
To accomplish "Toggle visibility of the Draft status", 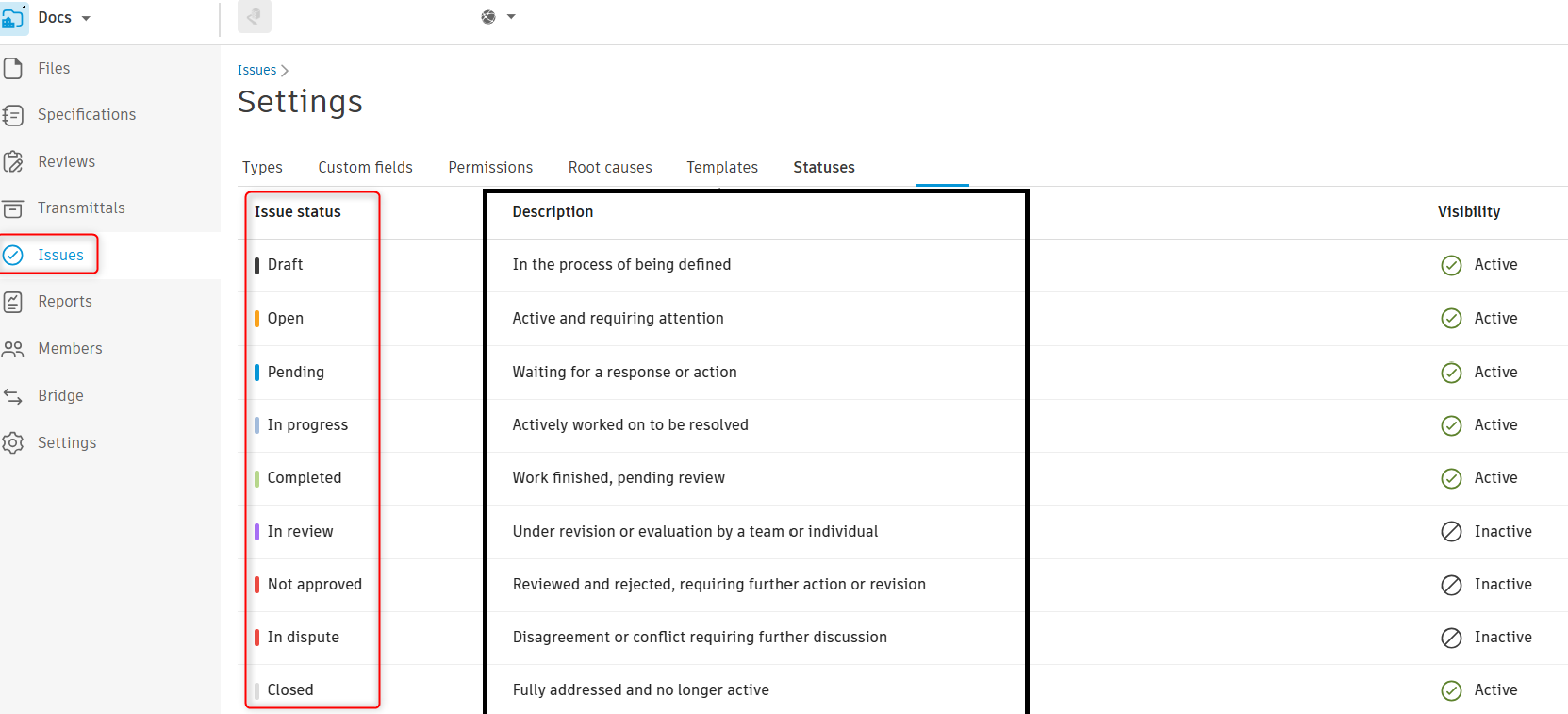I will (x=1451, y=265).
